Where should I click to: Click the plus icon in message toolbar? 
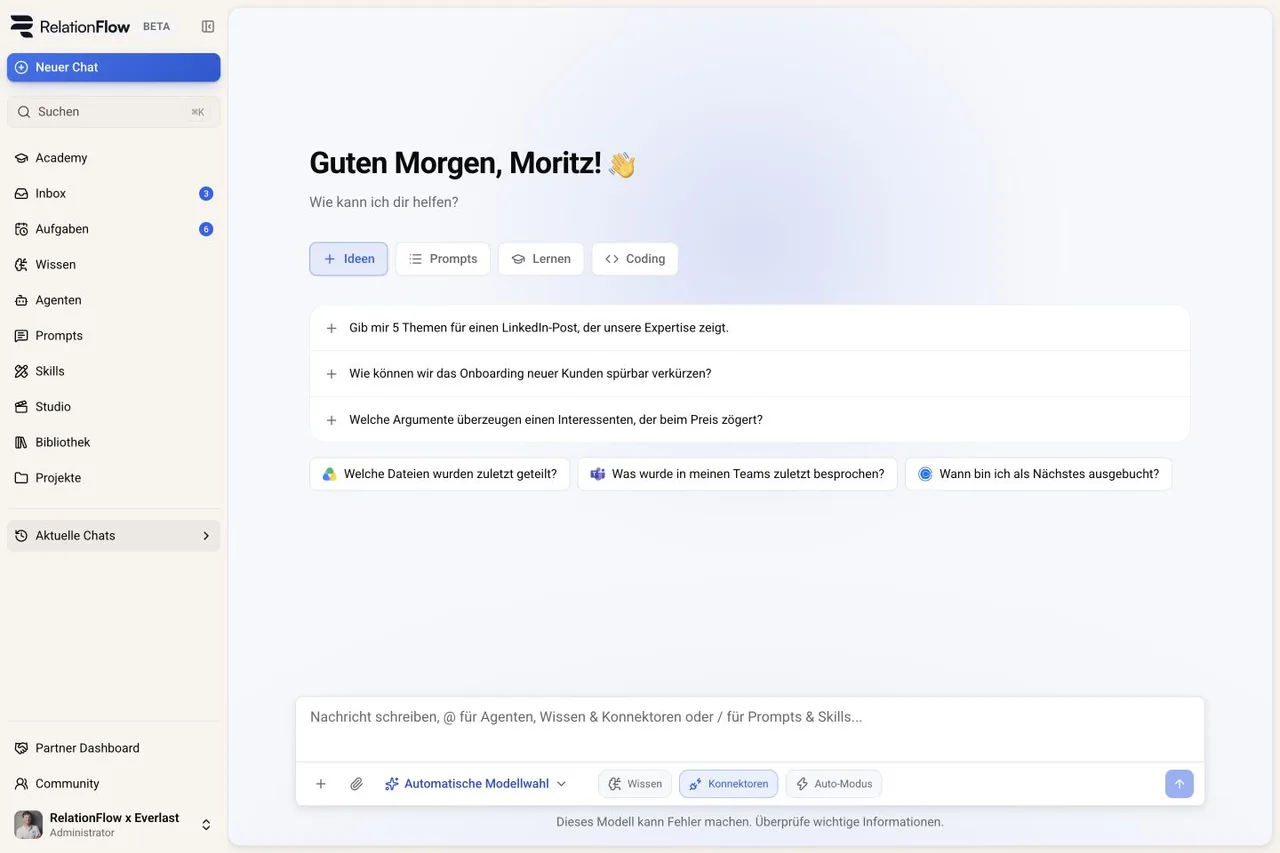click(321, 784)
